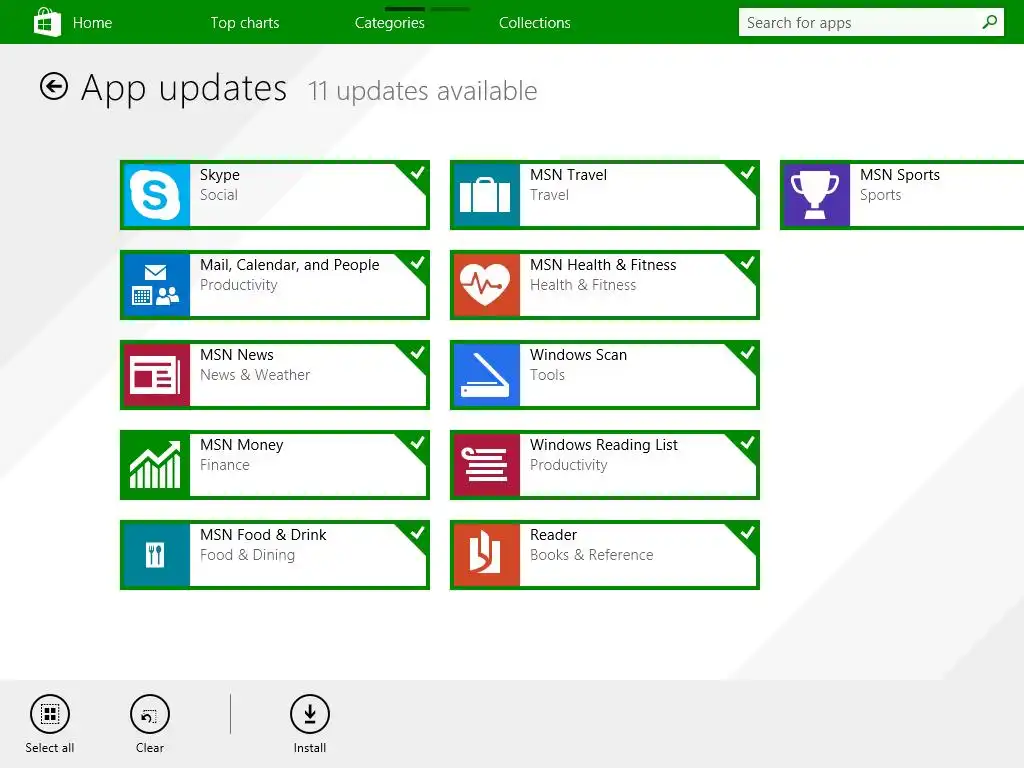The width and height of the screenshot is (1024, 768).
Task: Open the Top charts section
Action: click(245, 23)
